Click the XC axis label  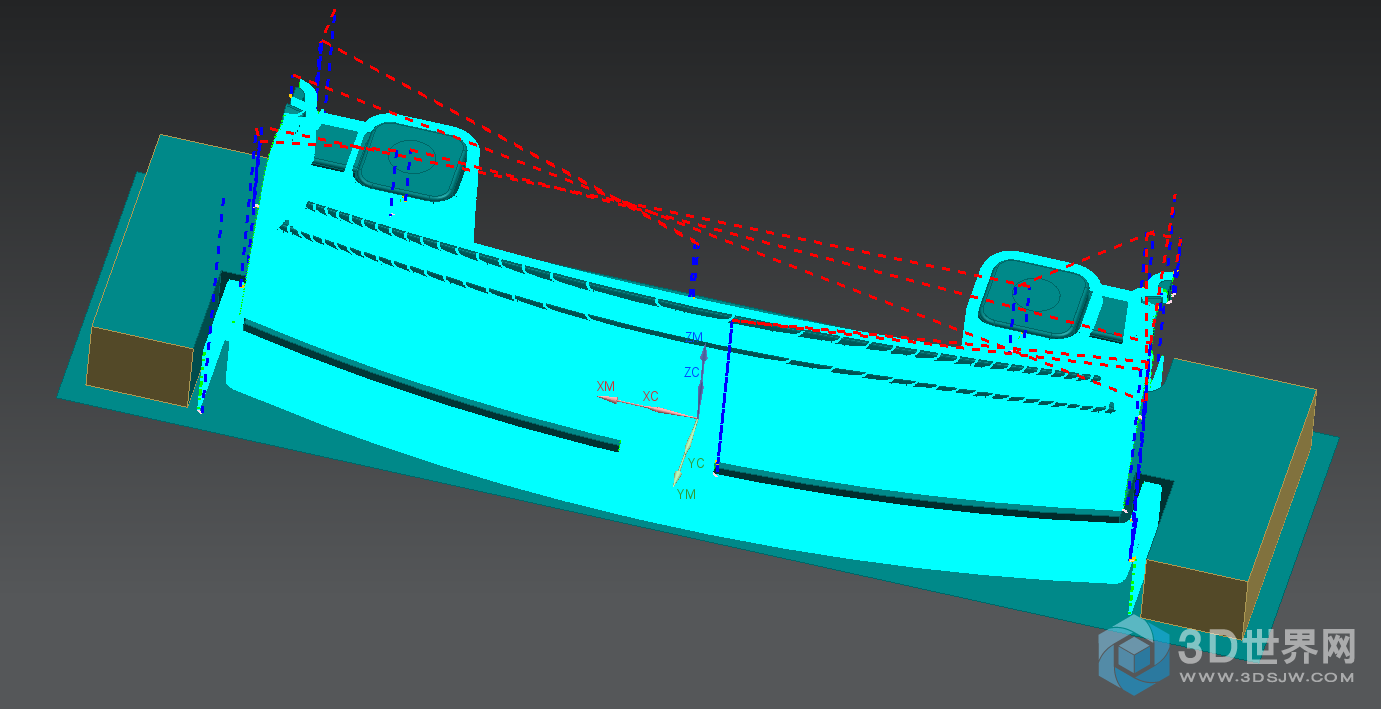coord(651,397)
